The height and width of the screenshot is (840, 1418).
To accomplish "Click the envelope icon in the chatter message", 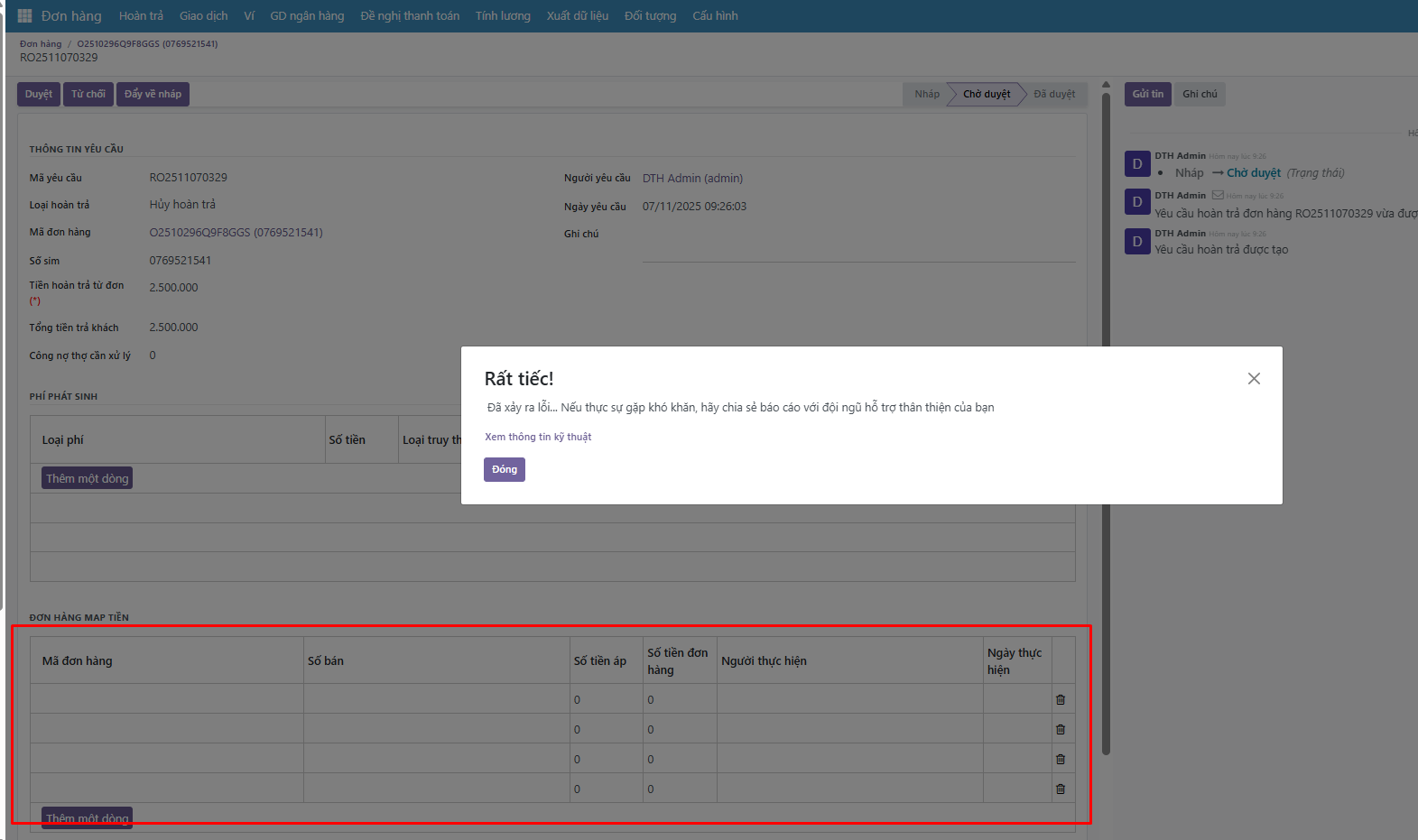I will tap(1218, 195).
